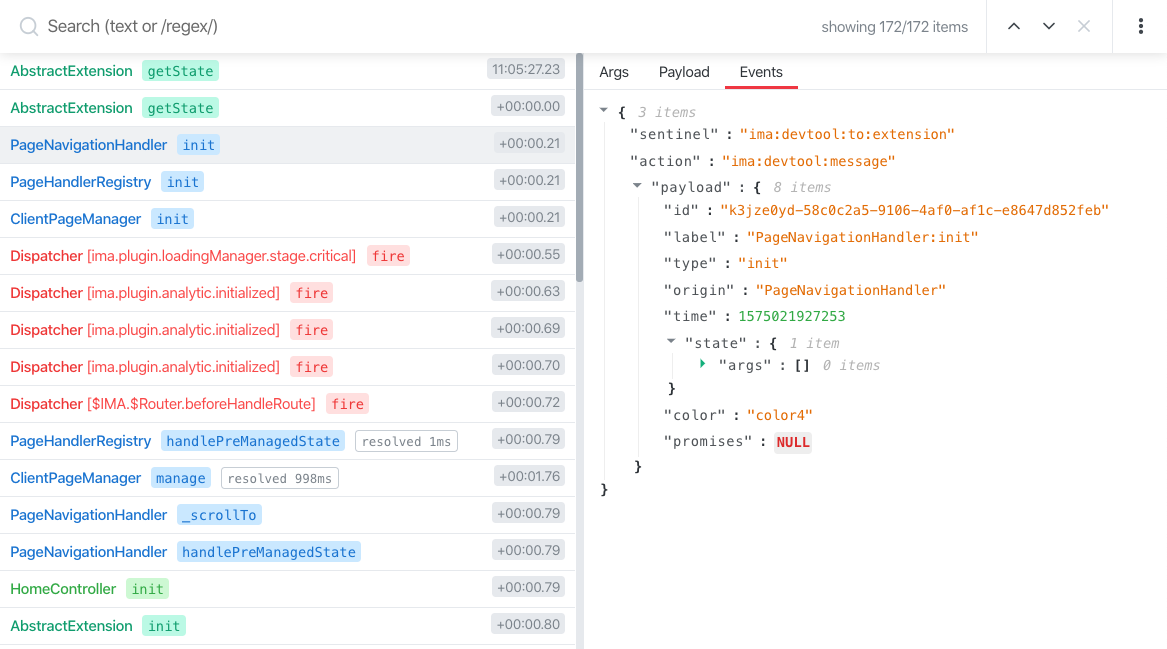Screen dimensions: 1167x649
Task: Select Dispatcher loadingManager.stage.critical fire row
Action: [287, 256]
